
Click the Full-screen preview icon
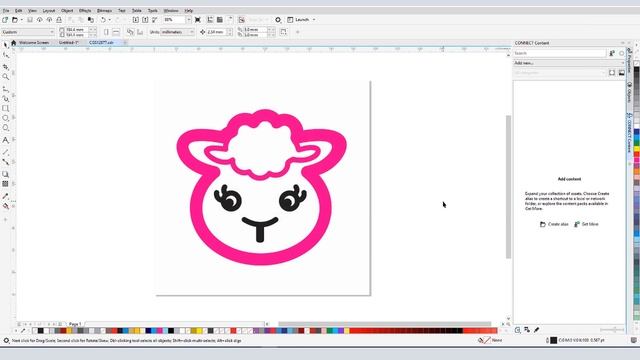(x=198, y=20)
